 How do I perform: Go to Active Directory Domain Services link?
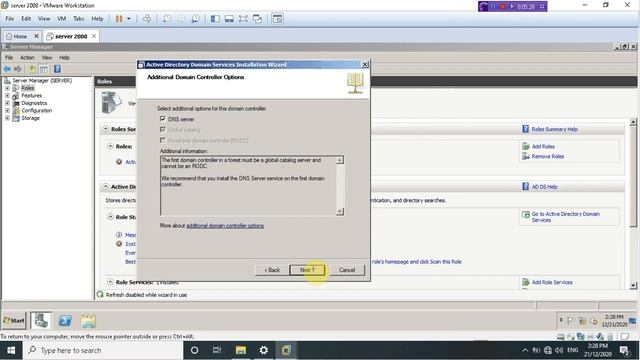coord(565,217)
